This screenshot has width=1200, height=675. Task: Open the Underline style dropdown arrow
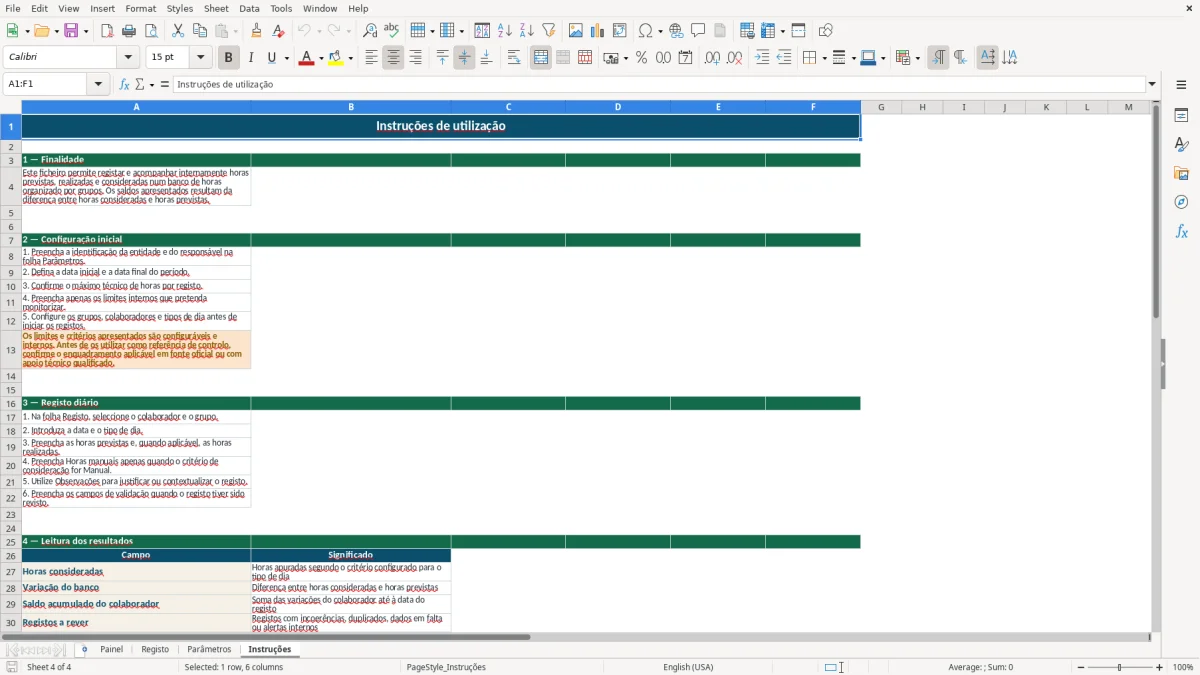point(286,58)
